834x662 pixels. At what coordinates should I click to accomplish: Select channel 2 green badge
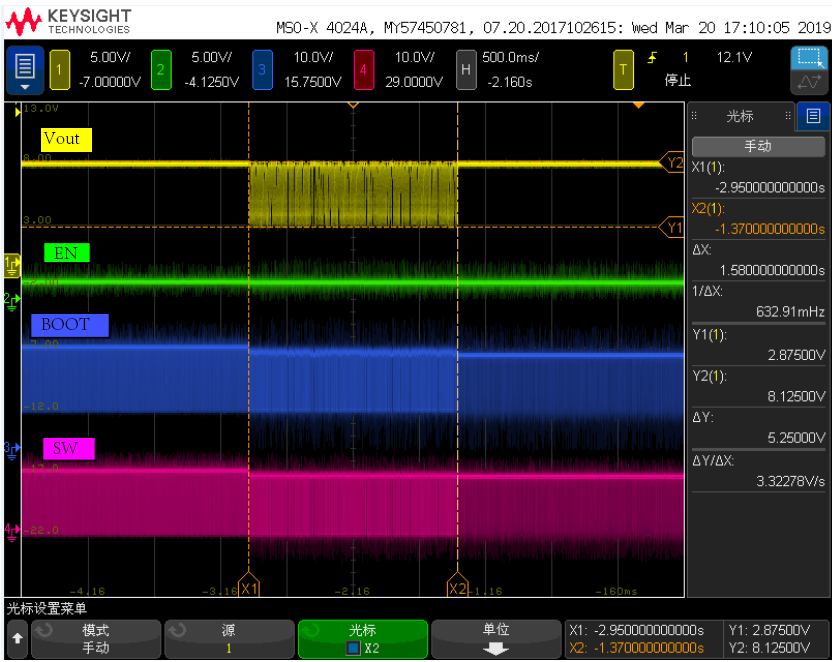point(161,70)
